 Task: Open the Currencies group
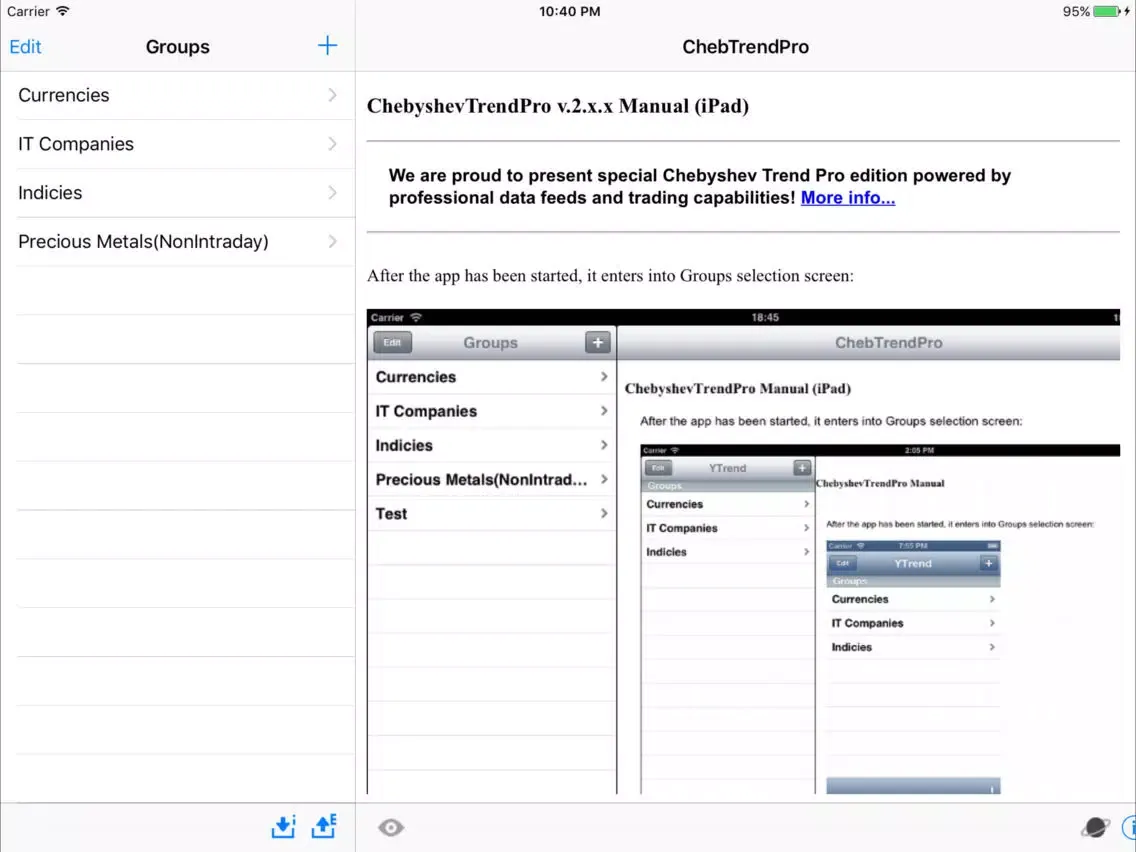178,96
